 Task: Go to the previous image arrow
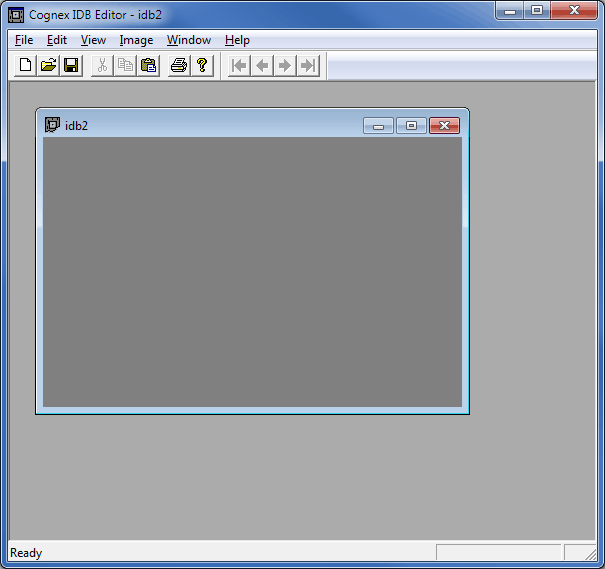click(x=262, y=66)
